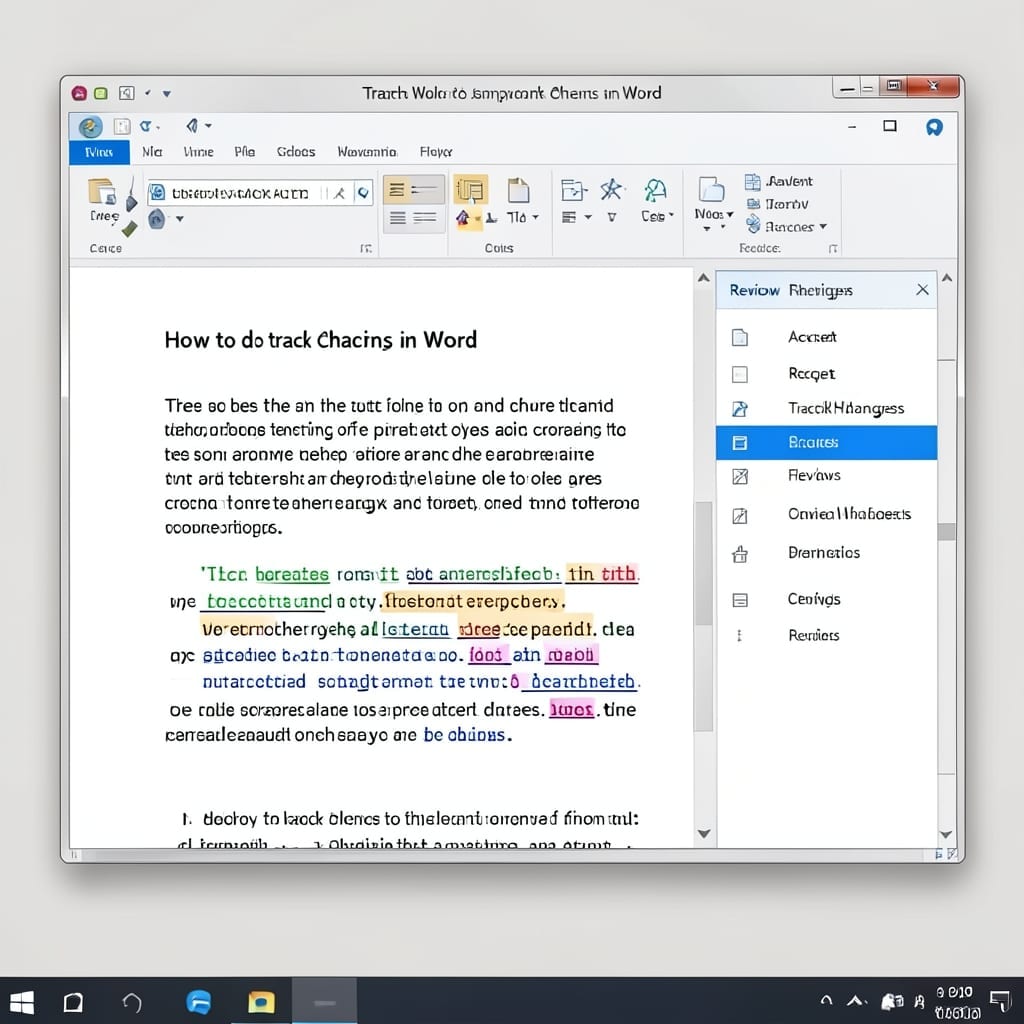This screenshot has height=1024, width=1024.
Task: Click the star-shaped icon in the ribbon
Action: [x=611, y=190]
